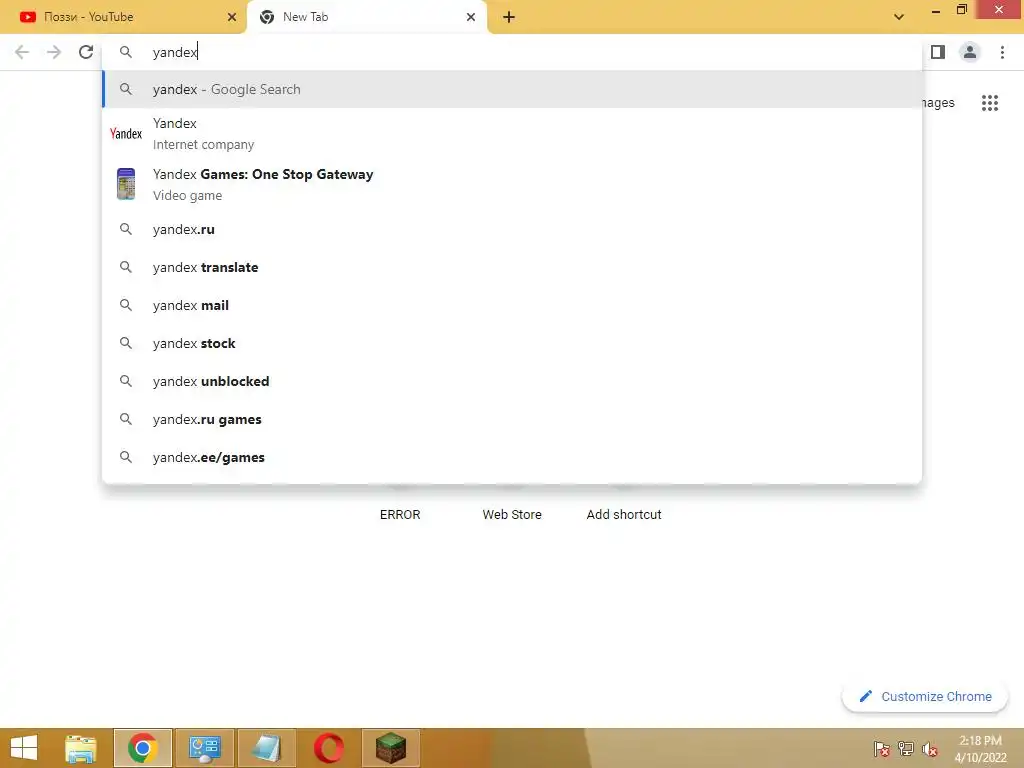Open the side panel icon
The image size is (1024, 768).
[938, 52]
